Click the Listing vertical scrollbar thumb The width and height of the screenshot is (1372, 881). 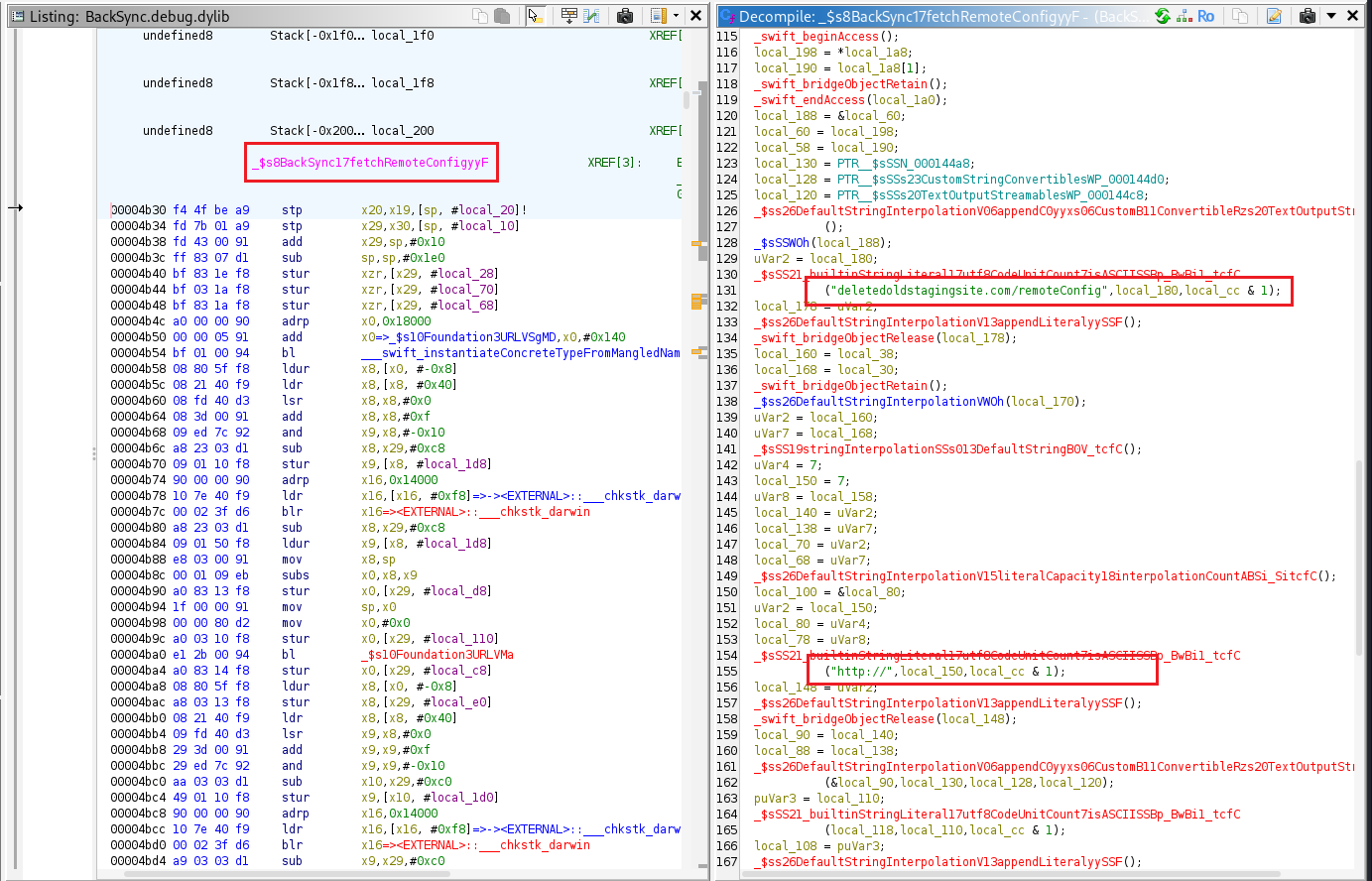click(x=686, y=99)
